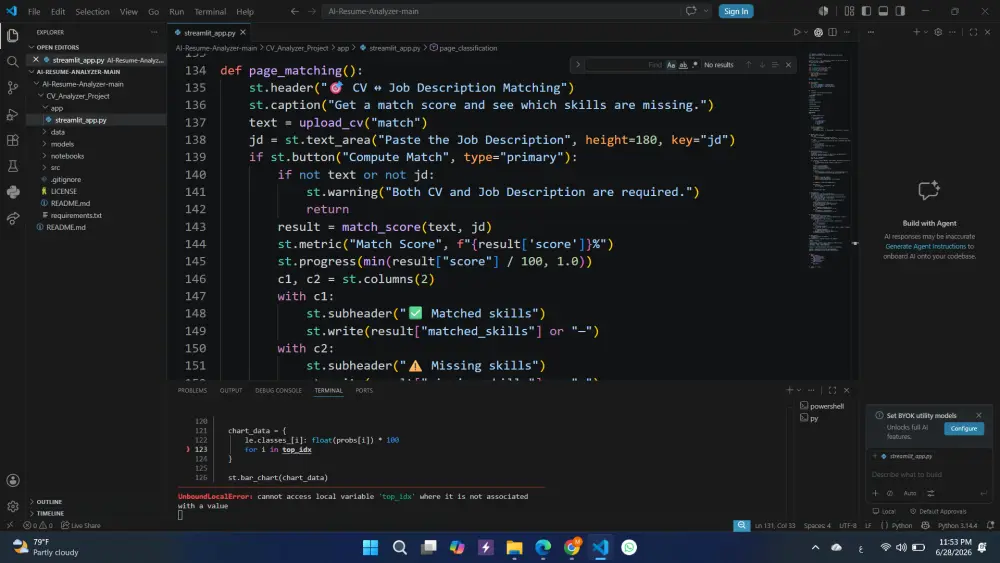Click the zoom-out icon in status bar
Image resolution: width=1000 pixels, height=563 pixels.
[741, 525]
